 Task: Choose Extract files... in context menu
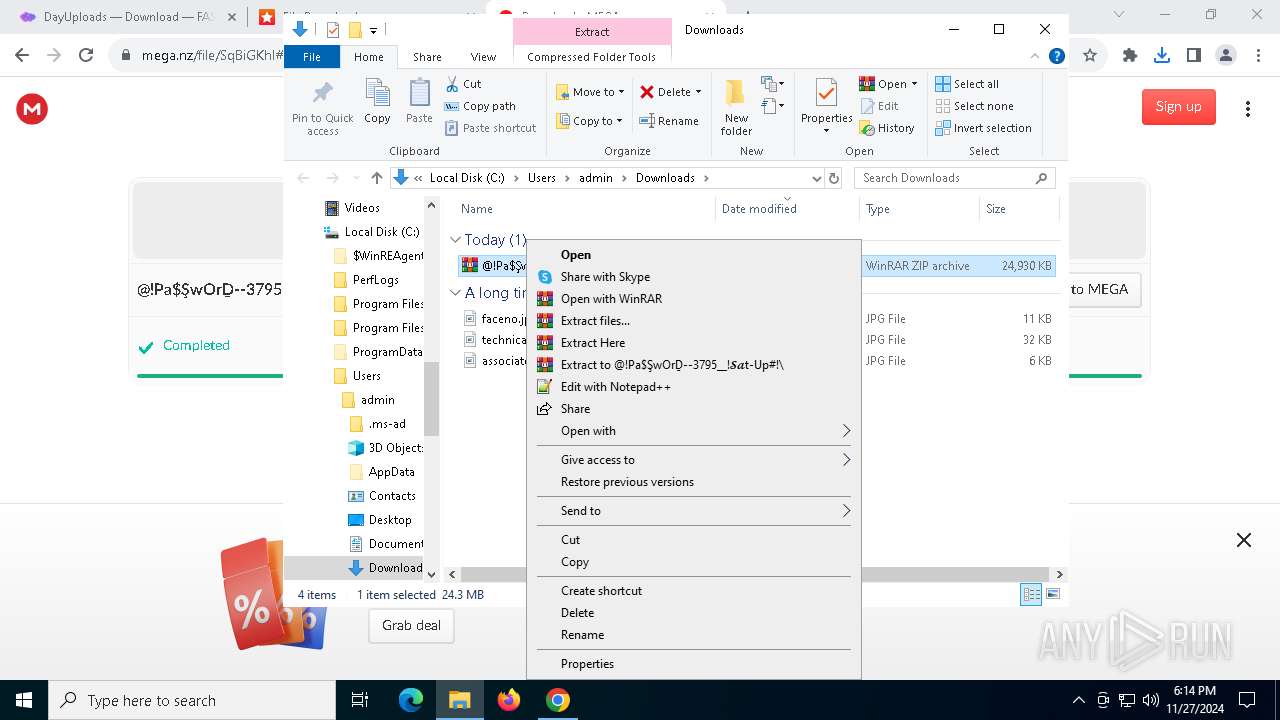click(x=693, y=321)
